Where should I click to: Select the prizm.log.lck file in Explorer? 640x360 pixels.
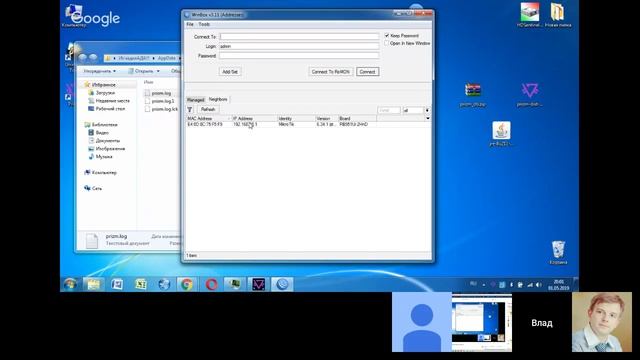pyautogui.click(x=165, y=109)
